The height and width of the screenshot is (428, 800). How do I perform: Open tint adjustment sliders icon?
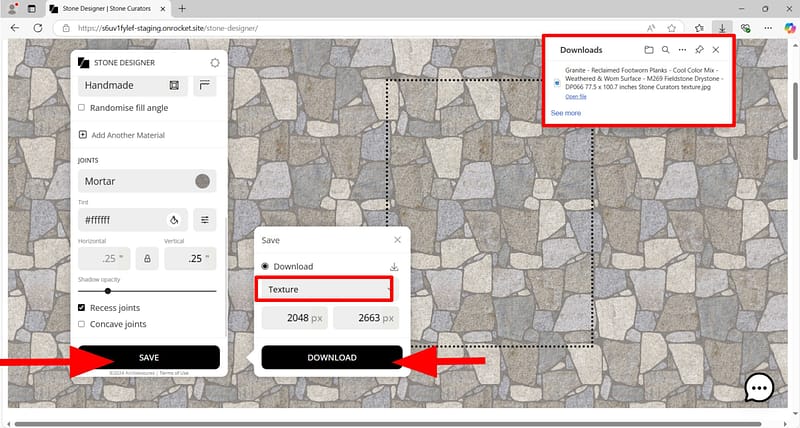pyautogui.click(x=204, y=219)
